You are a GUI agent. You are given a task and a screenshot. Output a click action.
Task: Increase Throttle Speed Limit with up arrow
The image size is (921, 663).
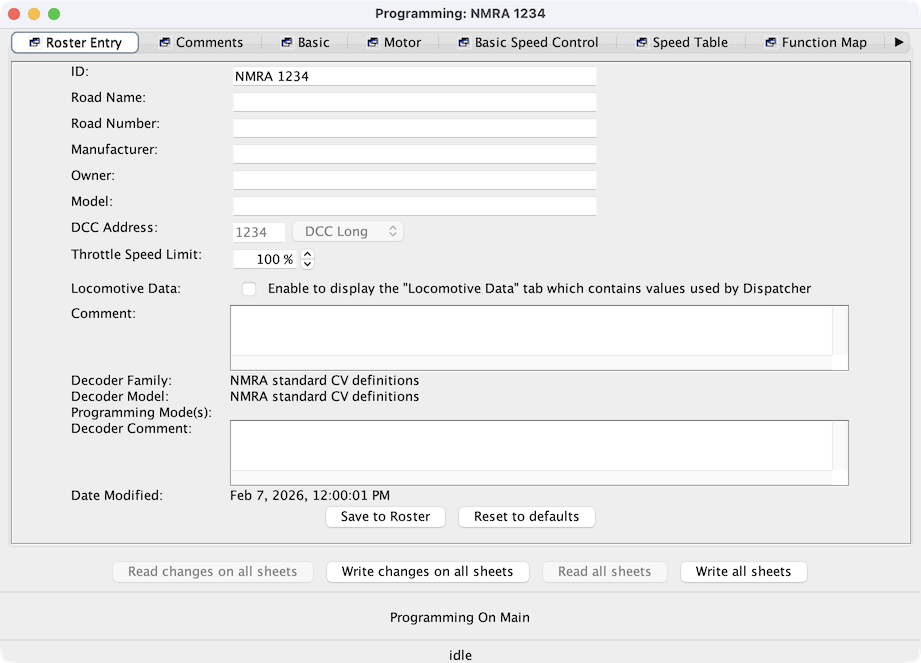307,254
